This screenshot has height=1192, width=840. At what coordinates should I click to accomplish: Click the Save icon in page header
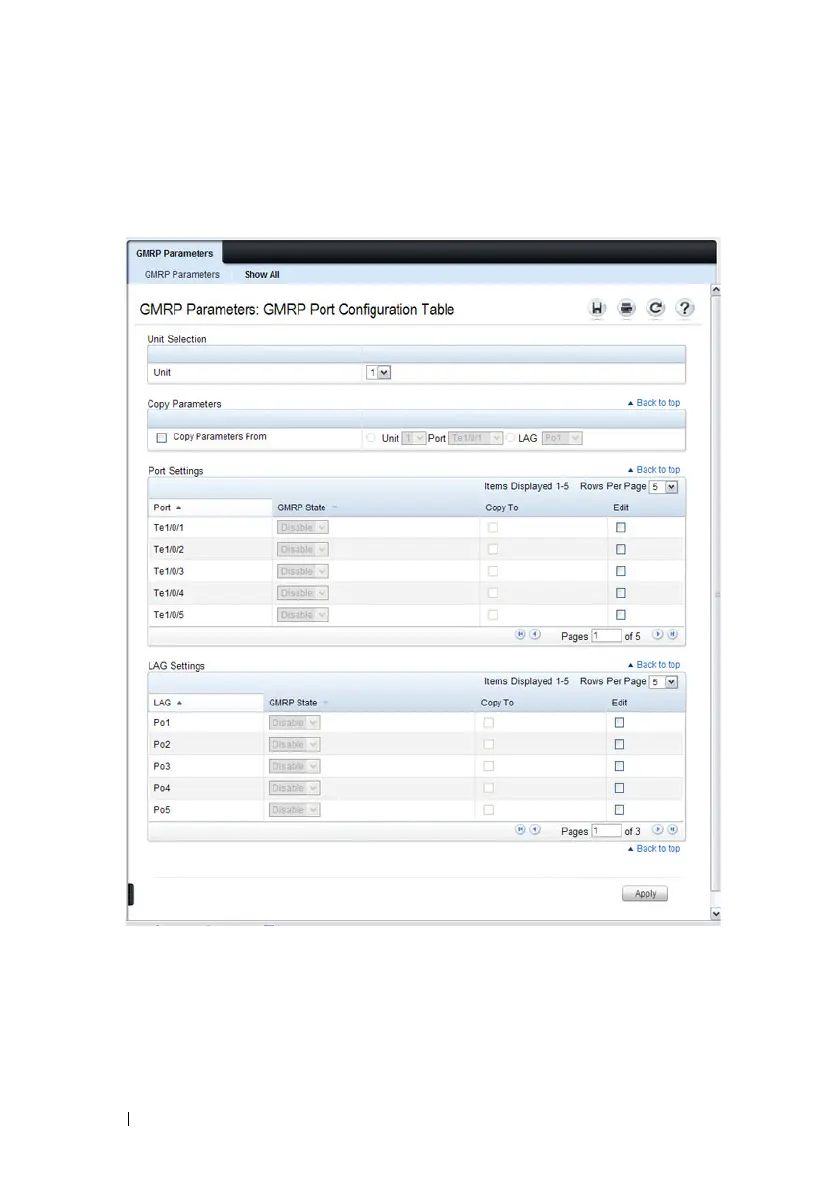[x=597, y=309]
